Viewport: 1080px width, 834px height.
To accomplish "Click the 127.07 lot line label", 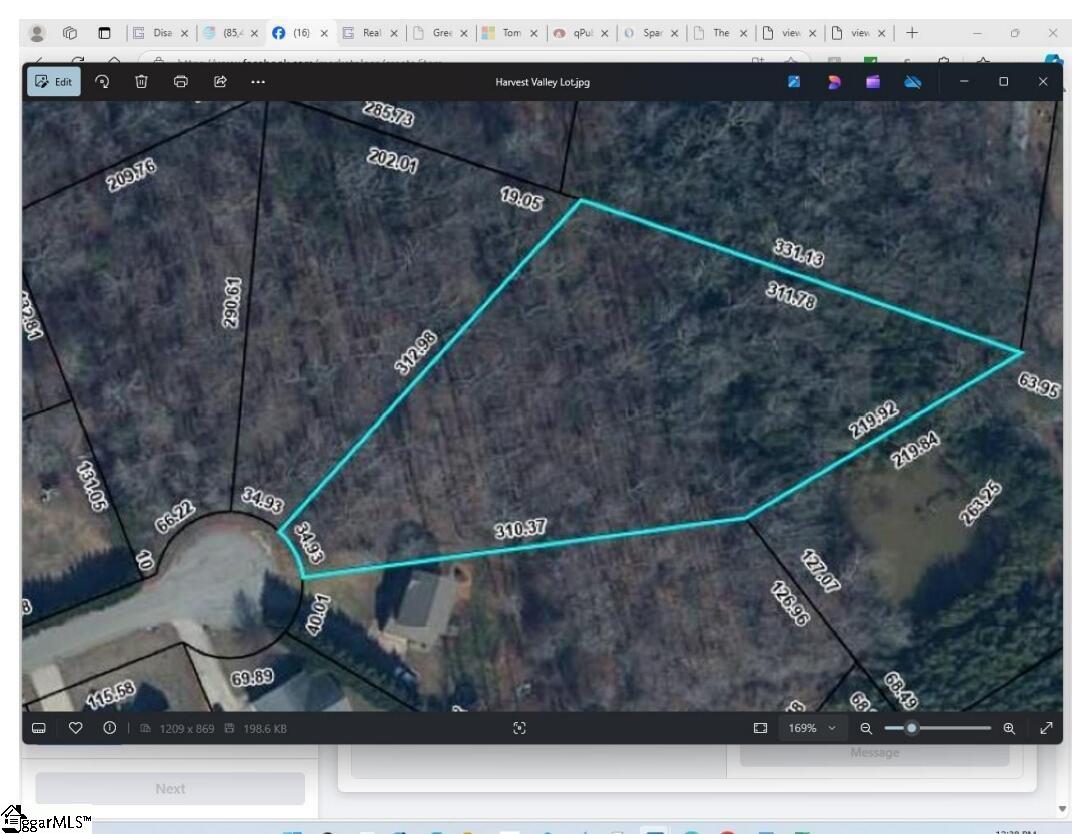I will pos(820,571).
